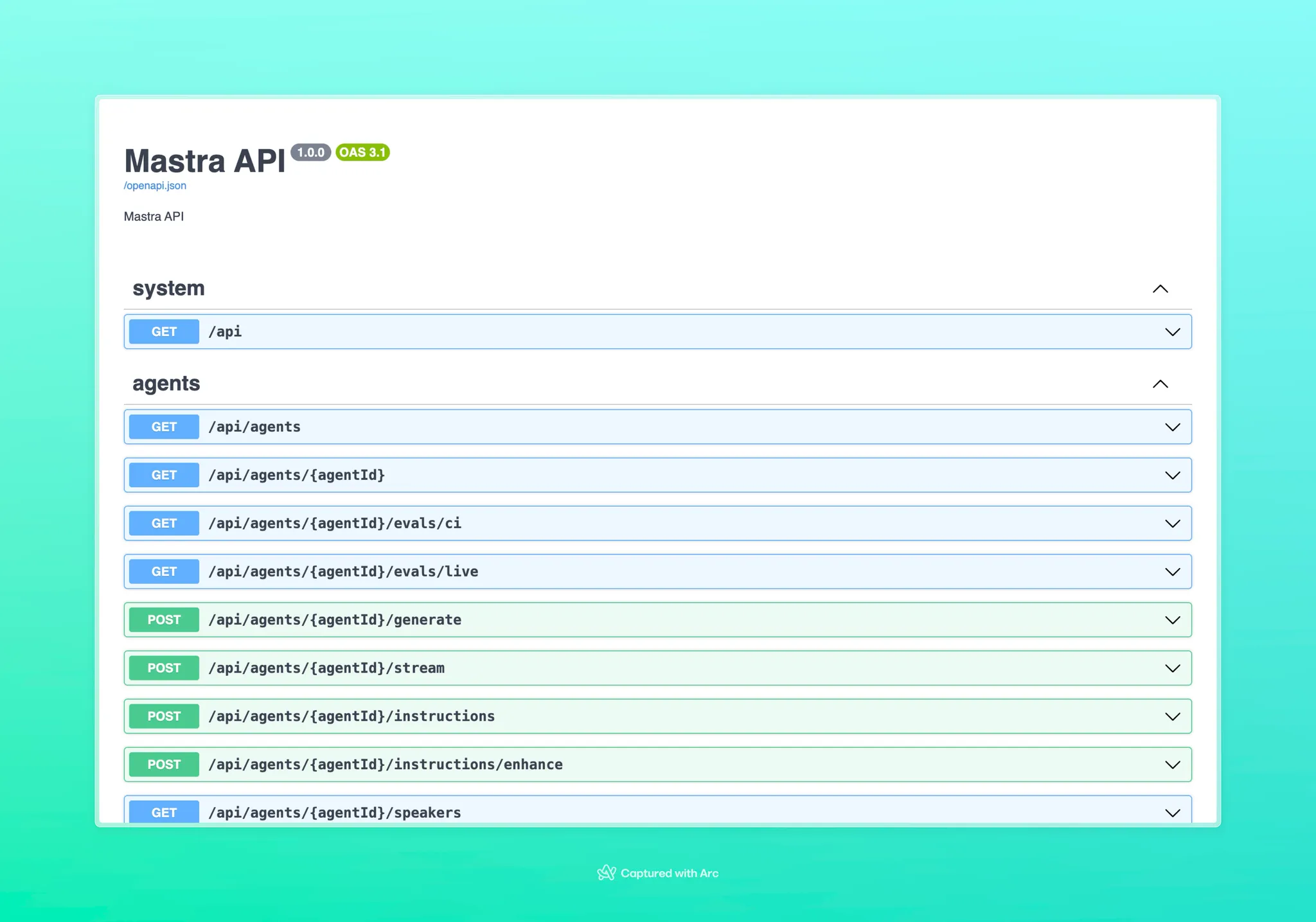Select the /api/agents/{agentId}/speakers path
The image size is (1316, 922).
click(335, 812)
